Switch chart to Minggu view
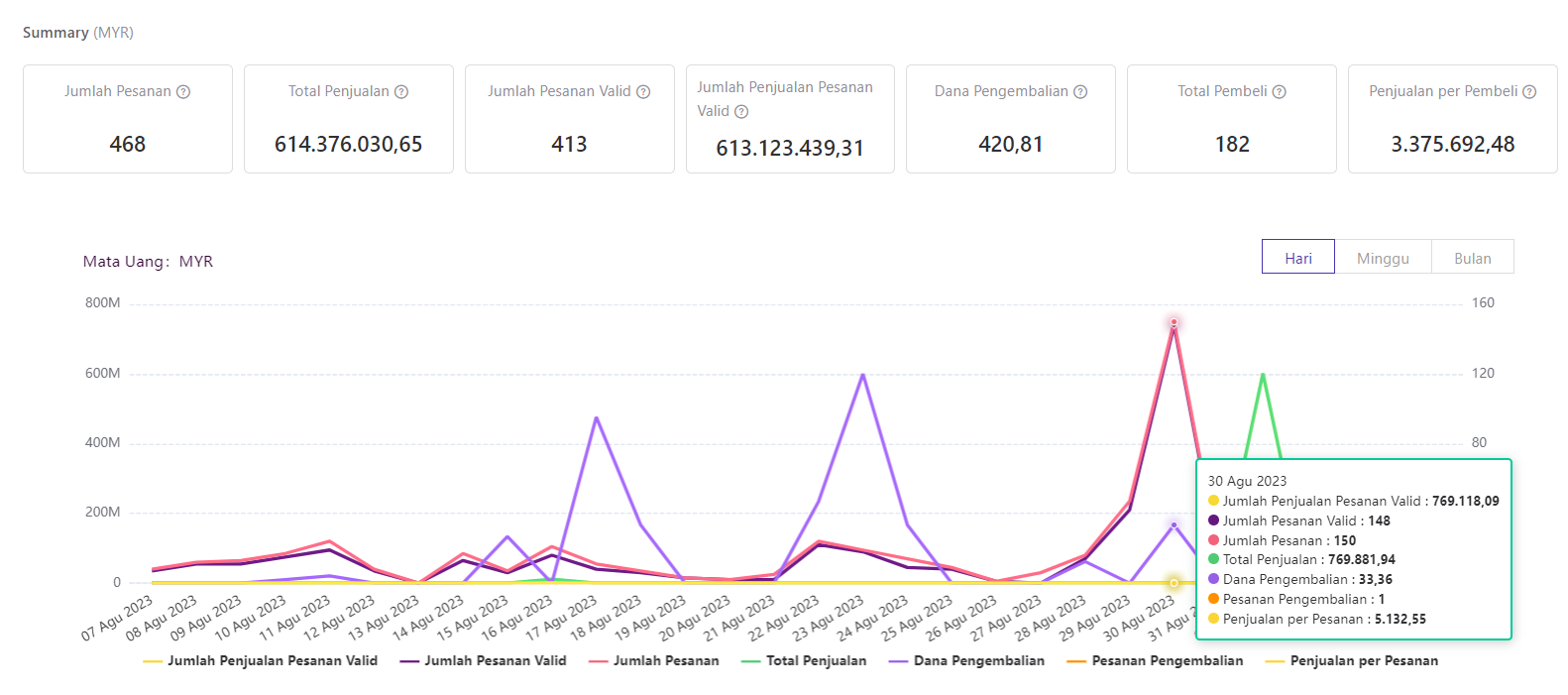 tap(1383, 258)
